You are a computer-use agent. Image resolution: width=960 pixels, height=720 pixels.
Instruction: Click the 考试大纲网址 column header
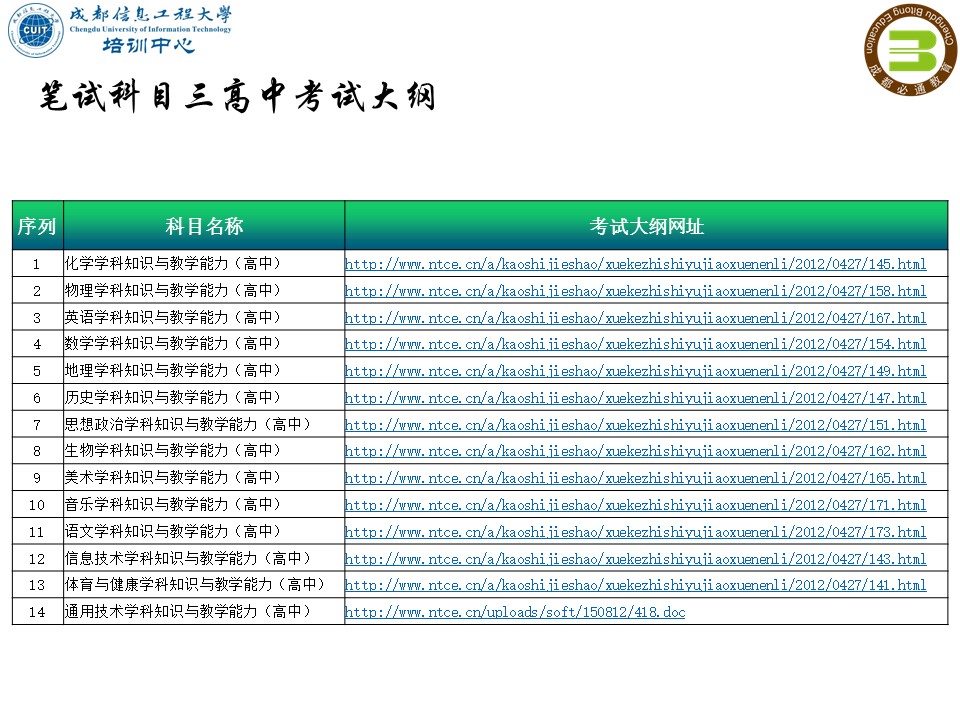click(x=646, y=226)
